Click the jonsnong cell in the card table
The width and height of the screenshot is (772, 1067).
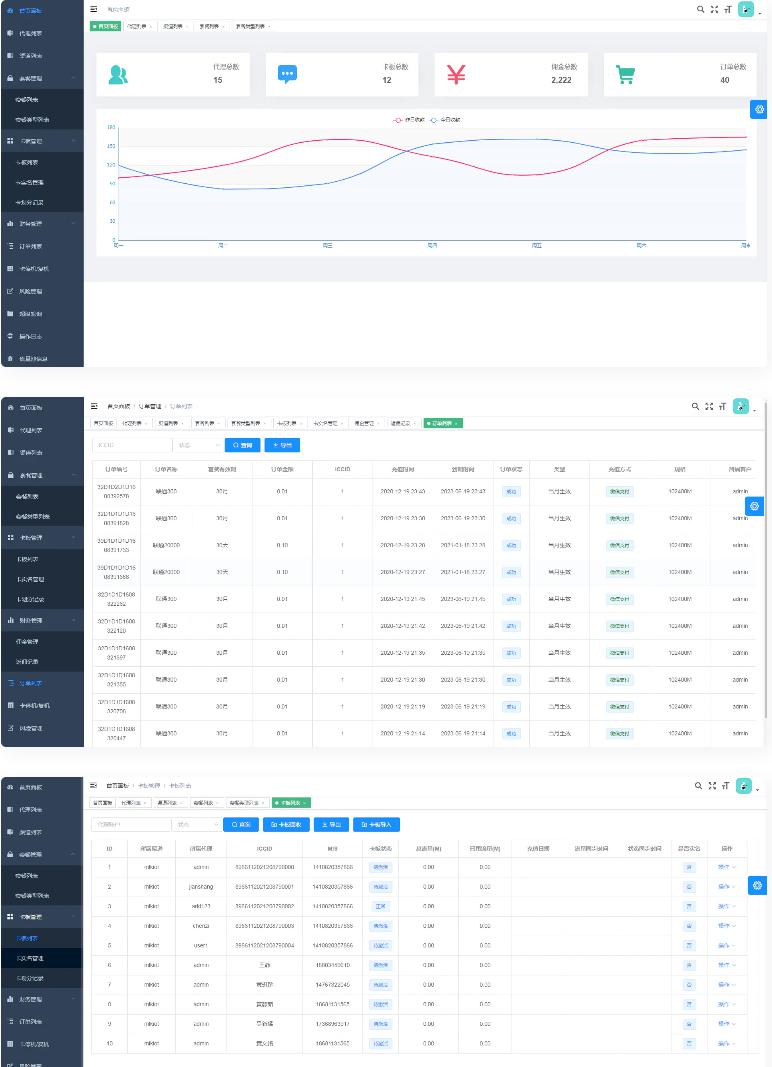point(201,887)
